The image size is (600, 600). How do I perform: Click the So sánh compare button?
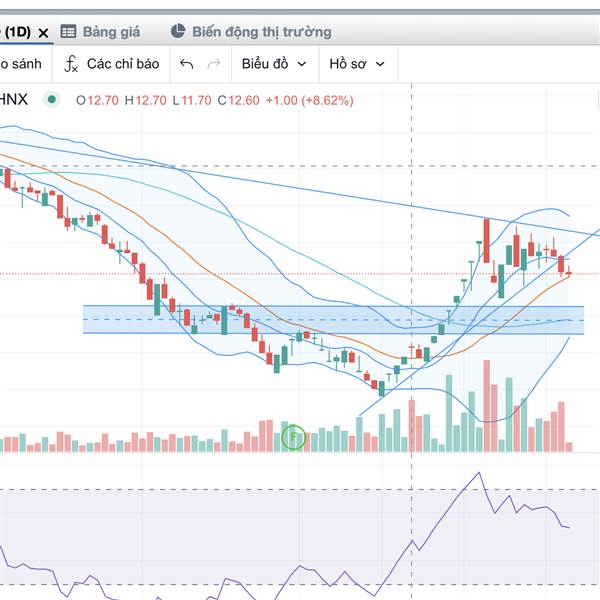point(21,64)
